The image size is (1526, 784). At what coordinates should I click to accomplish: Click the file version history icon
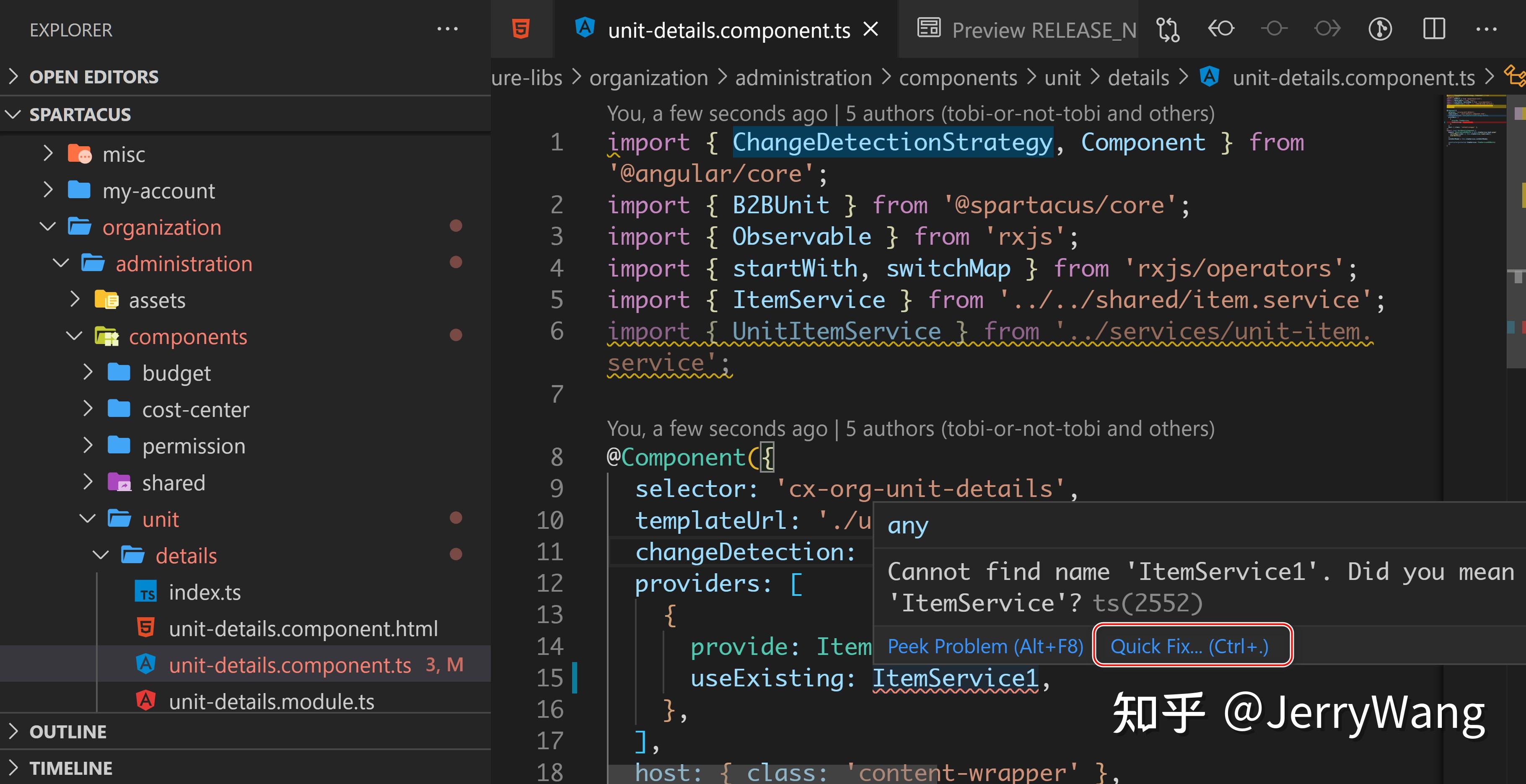pyautogui.click(x=1380, y=28)
